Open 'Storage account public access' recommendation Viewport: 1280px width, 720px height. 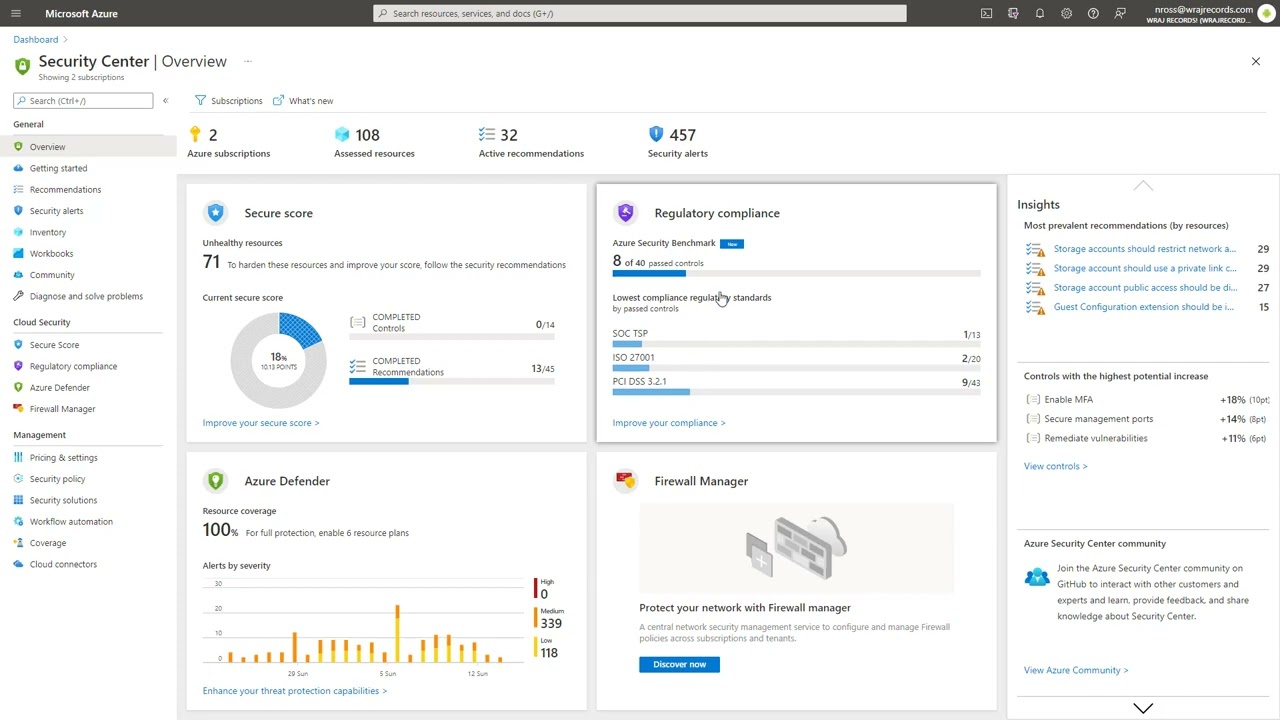pos(1145,288)
